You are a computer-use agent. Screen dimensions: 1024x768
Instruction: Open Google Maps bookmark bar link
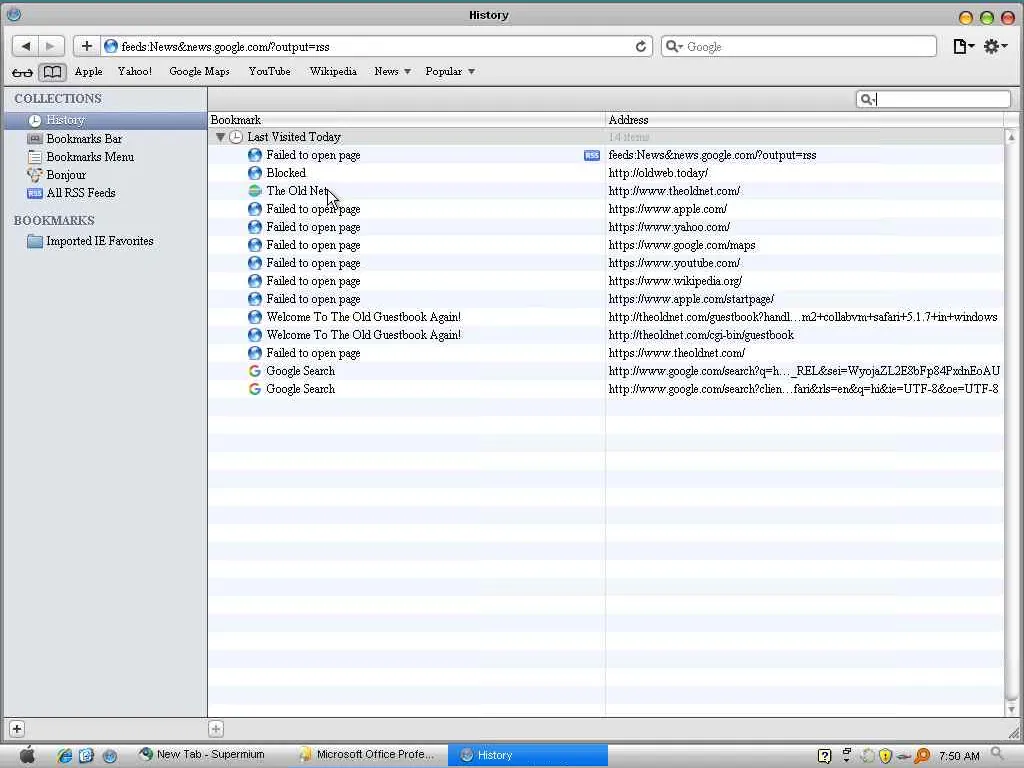pyautogui.click(x=199, y=71)
